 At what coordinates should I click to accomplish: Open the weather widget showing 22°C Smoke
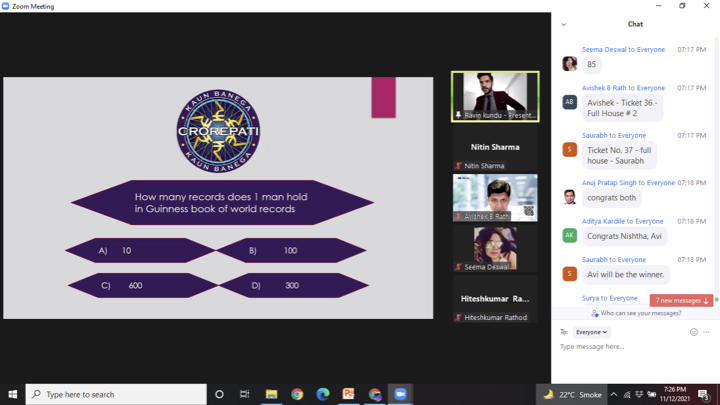coord(573,394)
